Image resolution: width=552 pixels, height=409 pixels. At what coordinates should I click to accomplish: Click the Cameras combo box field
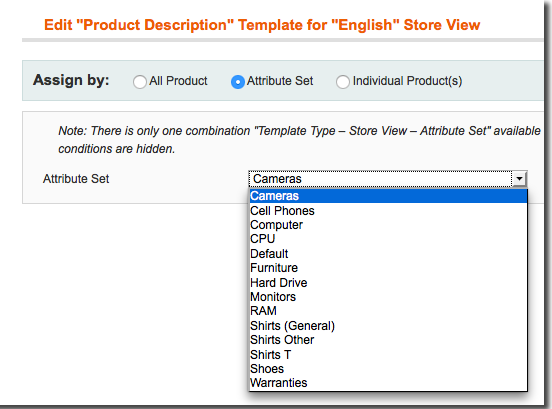pos(388,179)
